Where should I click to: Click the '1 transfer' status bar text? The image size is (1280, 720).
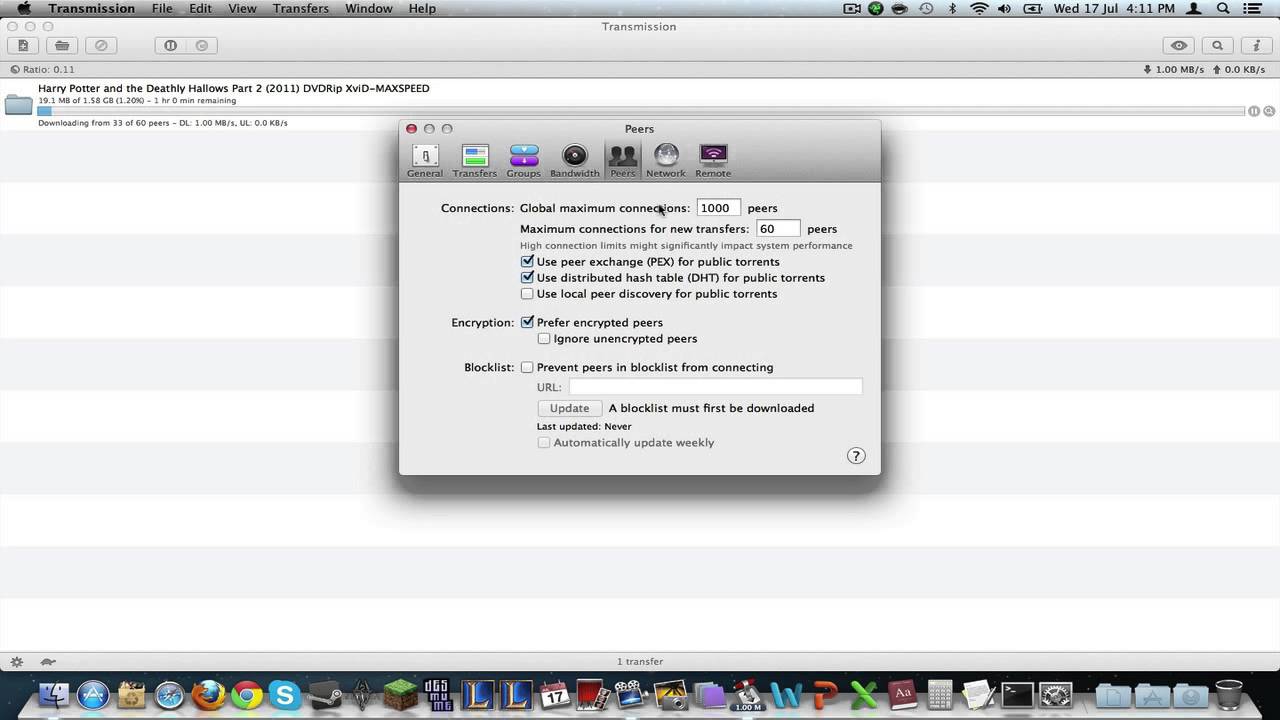(640, 662)
